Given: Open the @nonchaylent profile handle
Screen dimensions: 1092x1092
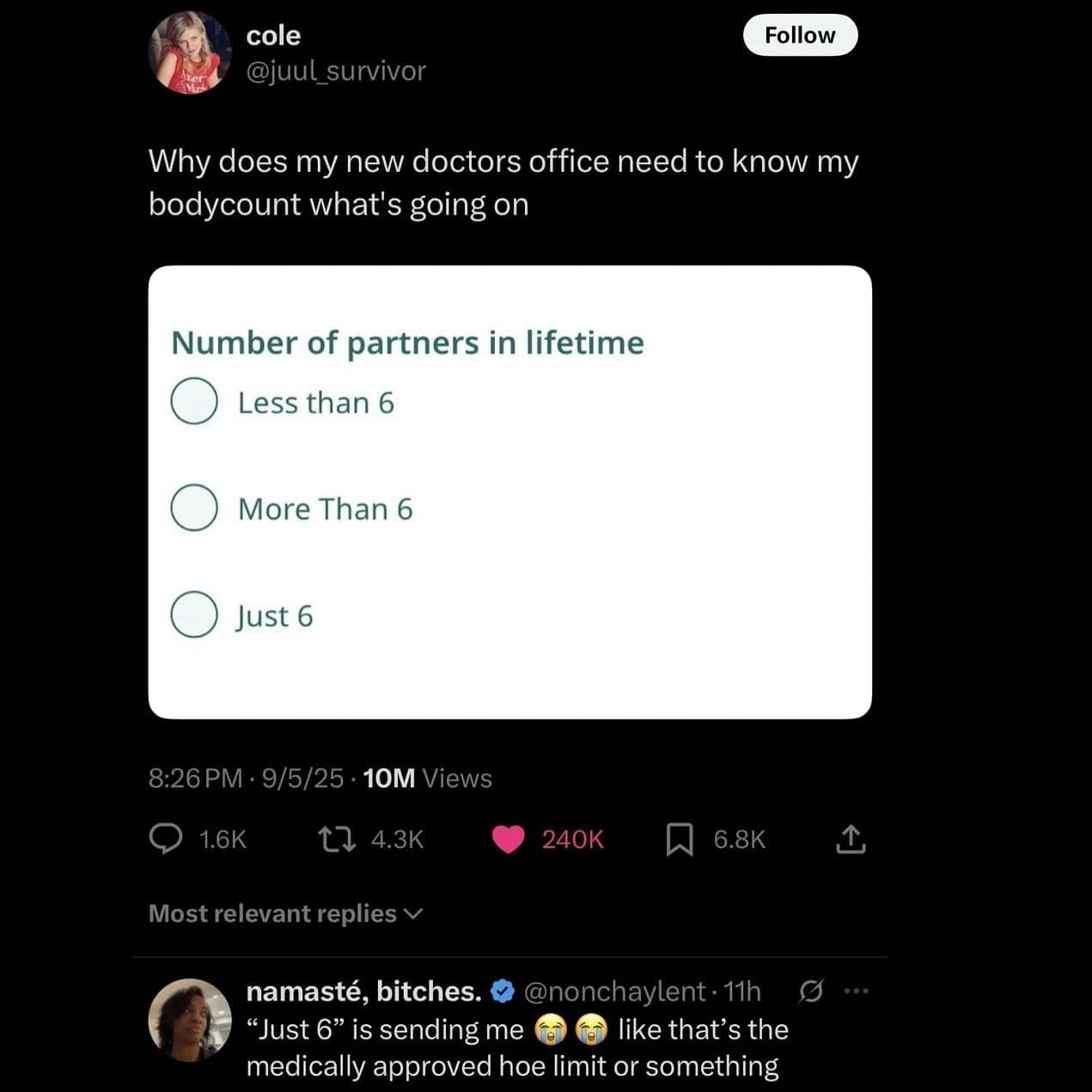Looking at the screenshot, I should pyautogui.click(x=613, y=991).
